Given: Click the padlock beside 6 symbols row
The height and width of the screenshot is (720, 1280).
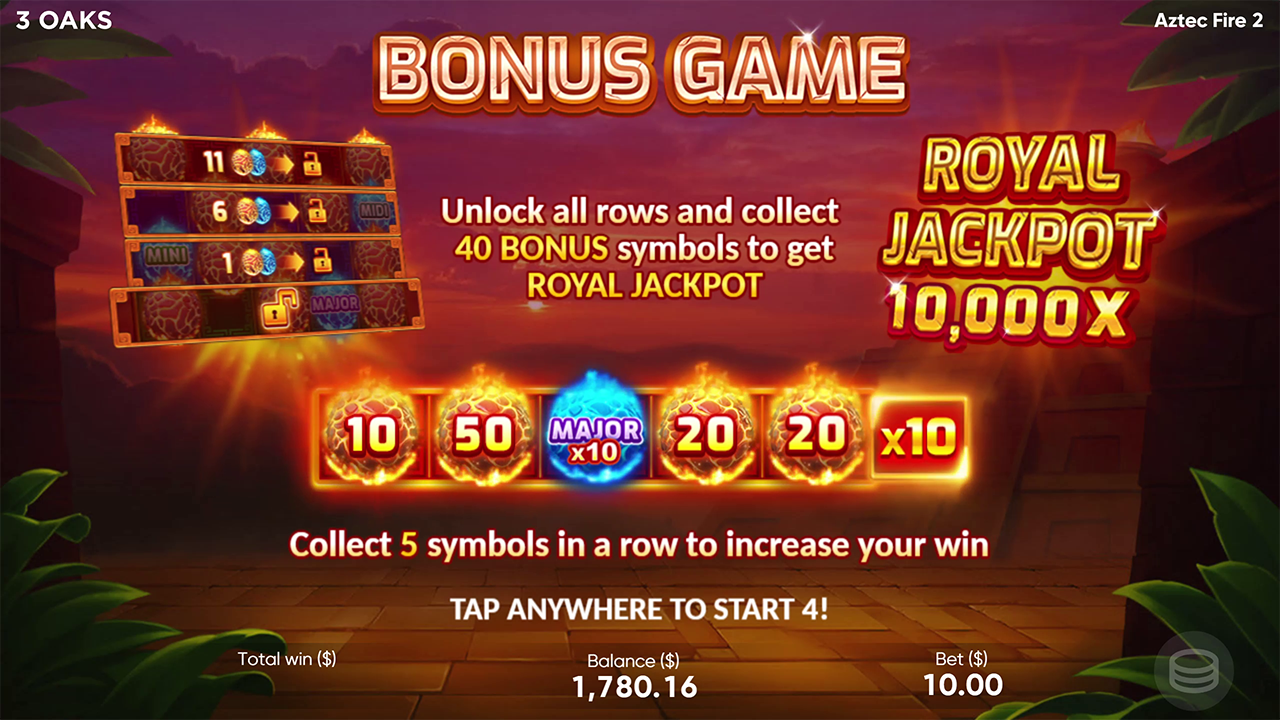Looking at the screenshot, I should [318, 211].
